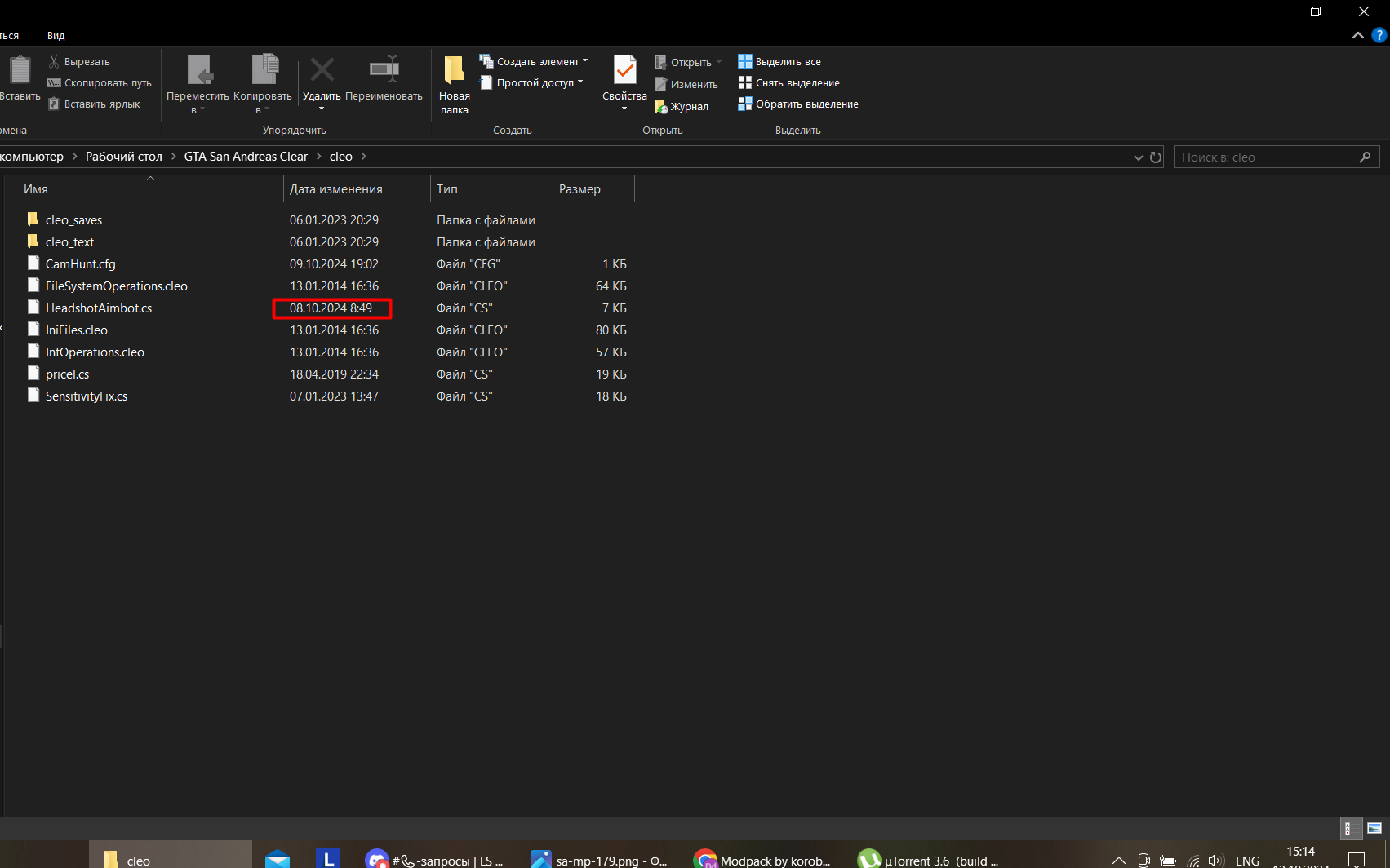Screen dimensions: 1390x868
Task: Click the Move to (Переместить в) icon
Action: click(198, 70)
